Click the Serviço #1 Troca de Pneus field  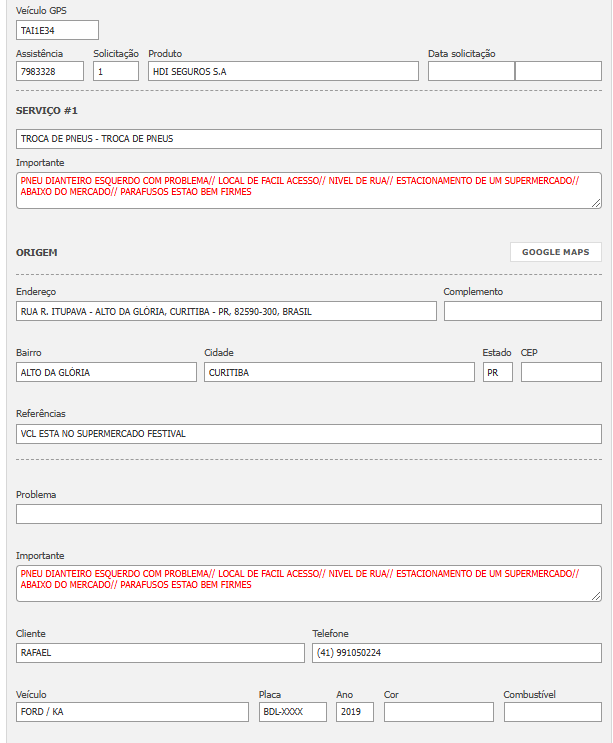pos(309,139)
